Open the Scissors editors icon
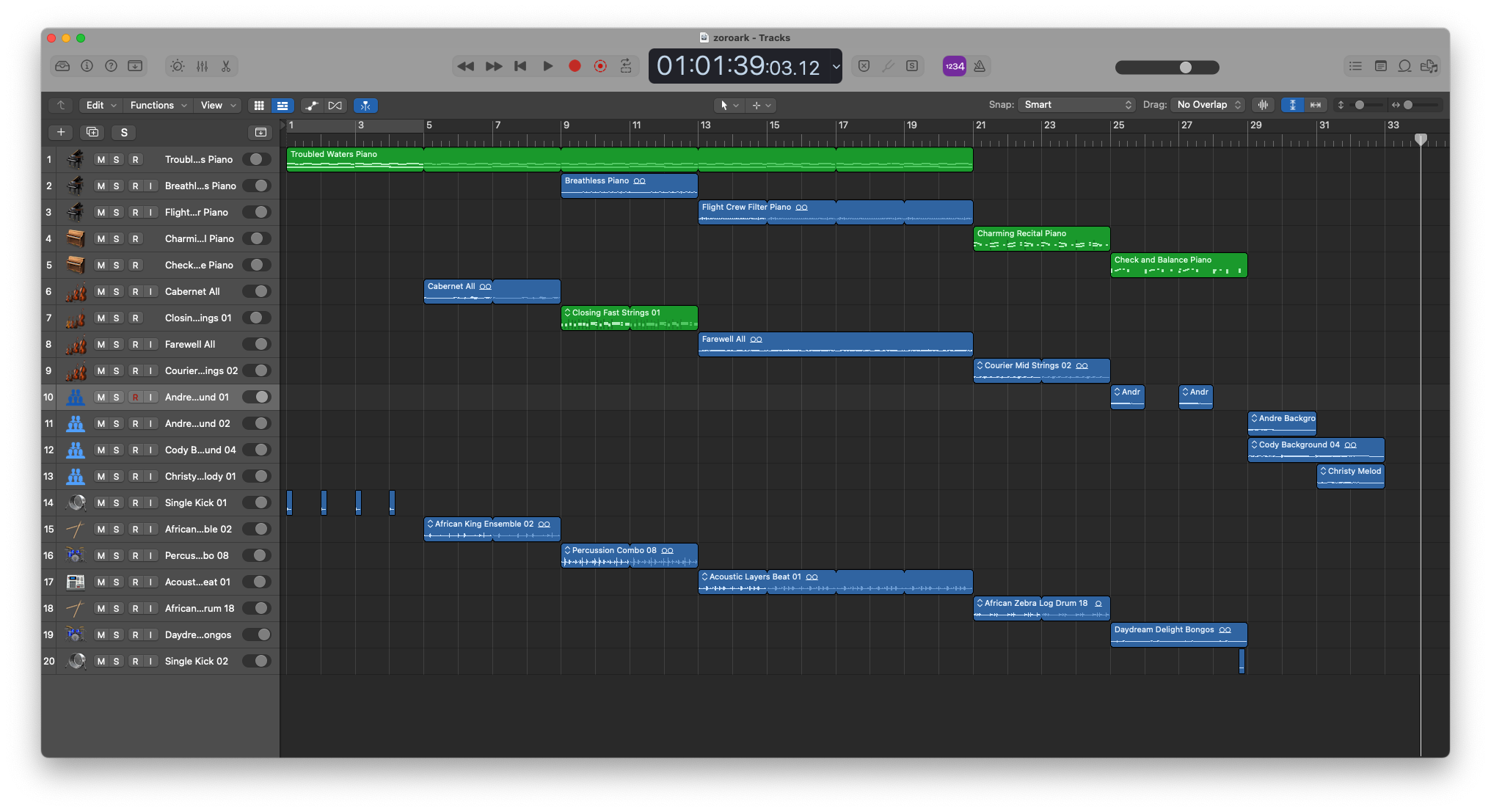The image size is (1491, 812). coord(226,66)
